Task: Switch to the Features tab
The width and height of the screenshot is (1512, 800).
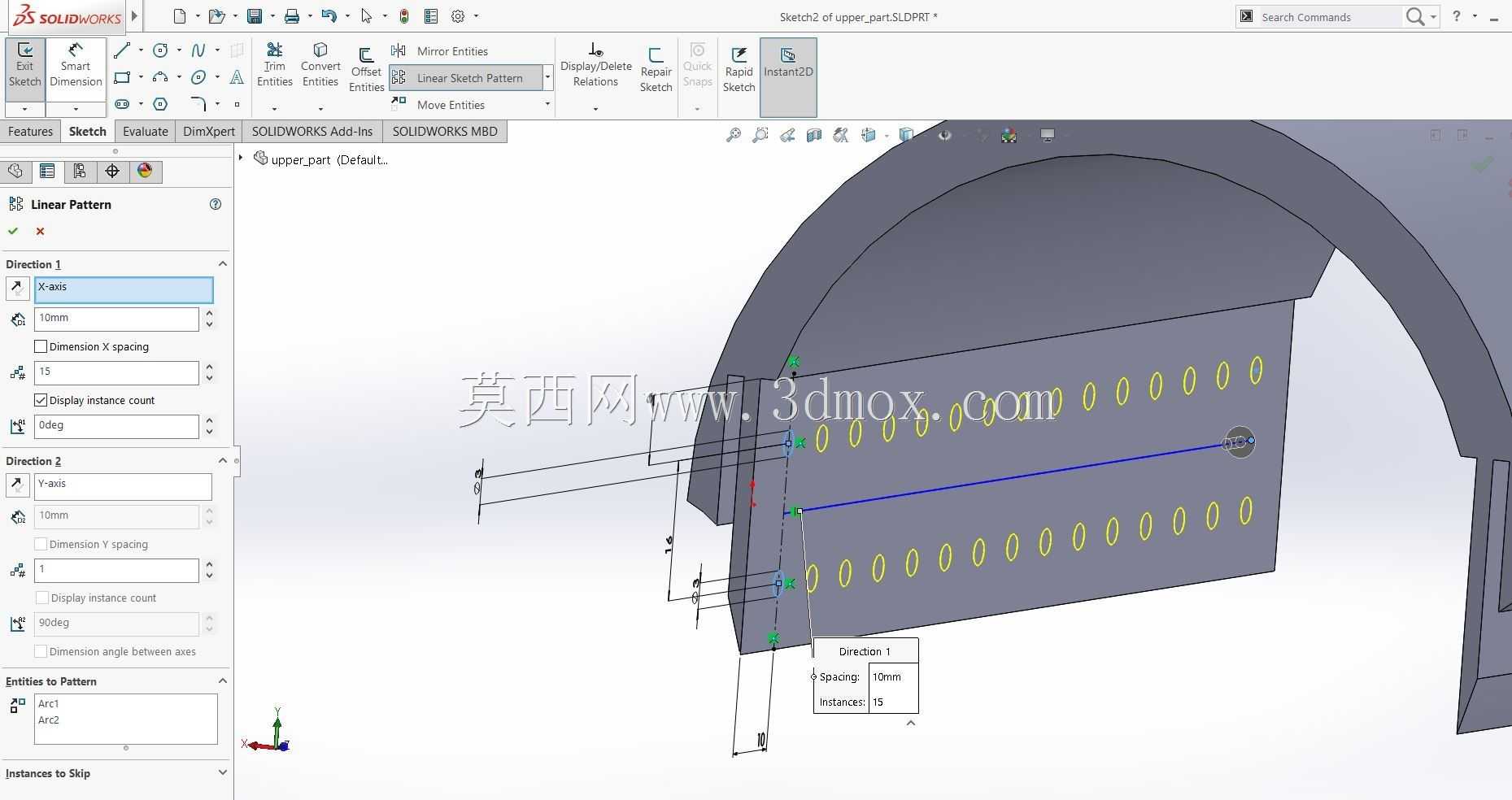Action: [x=31, y=132]
